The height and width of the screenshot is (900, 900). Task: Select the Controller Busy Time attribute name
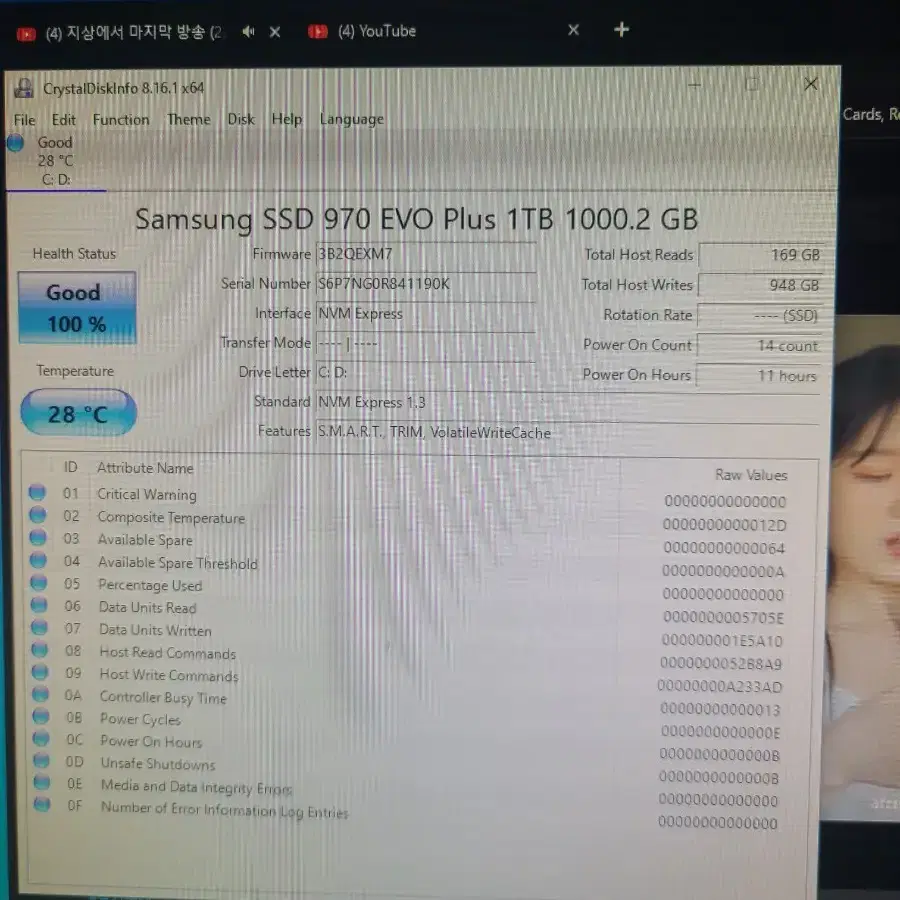point(164,697)
